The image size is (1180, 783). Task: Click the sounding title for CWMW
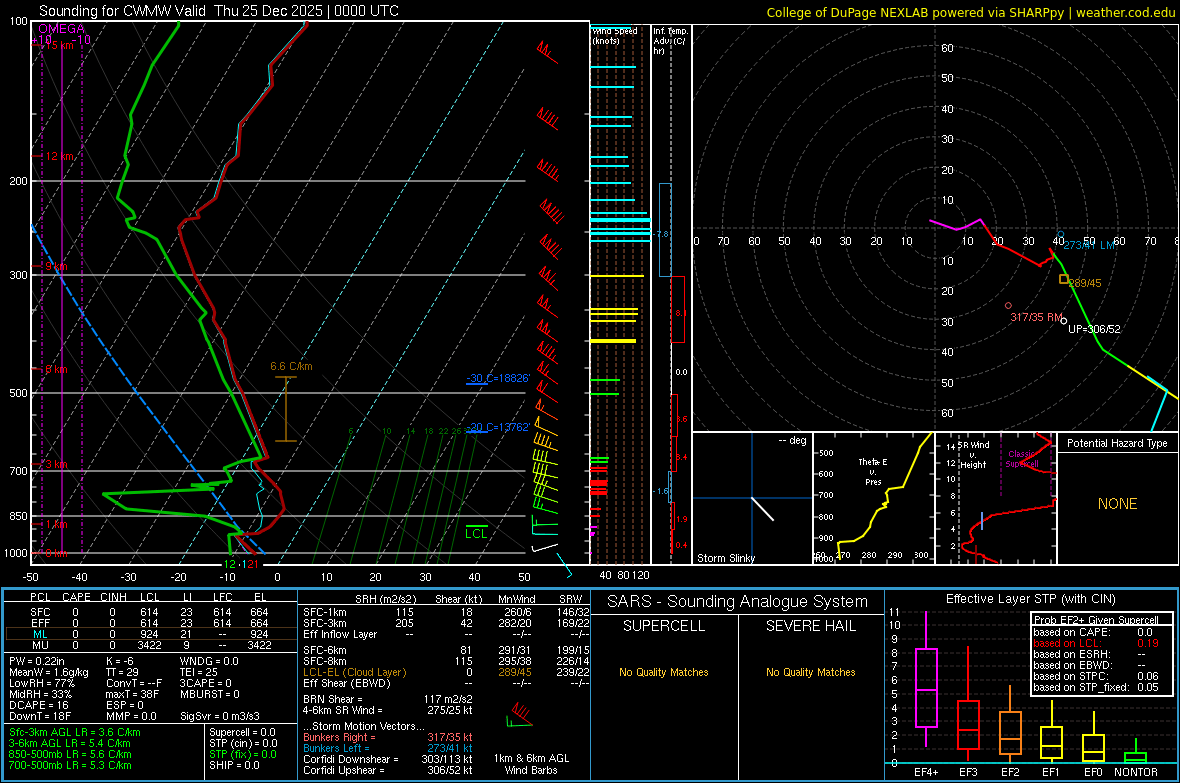[219, 11]
